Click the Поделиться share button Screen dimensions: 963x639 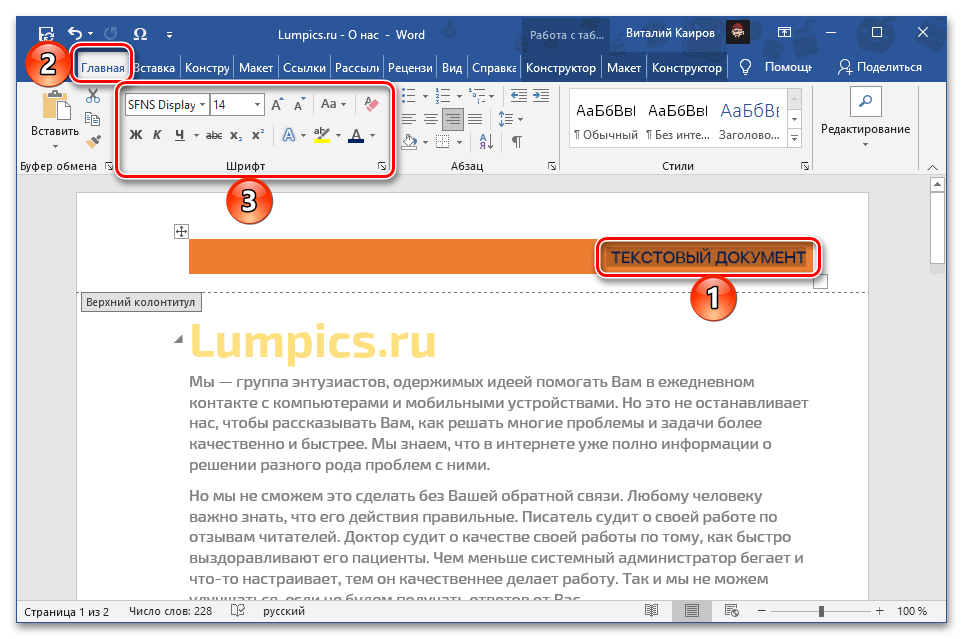coord(879,67)
